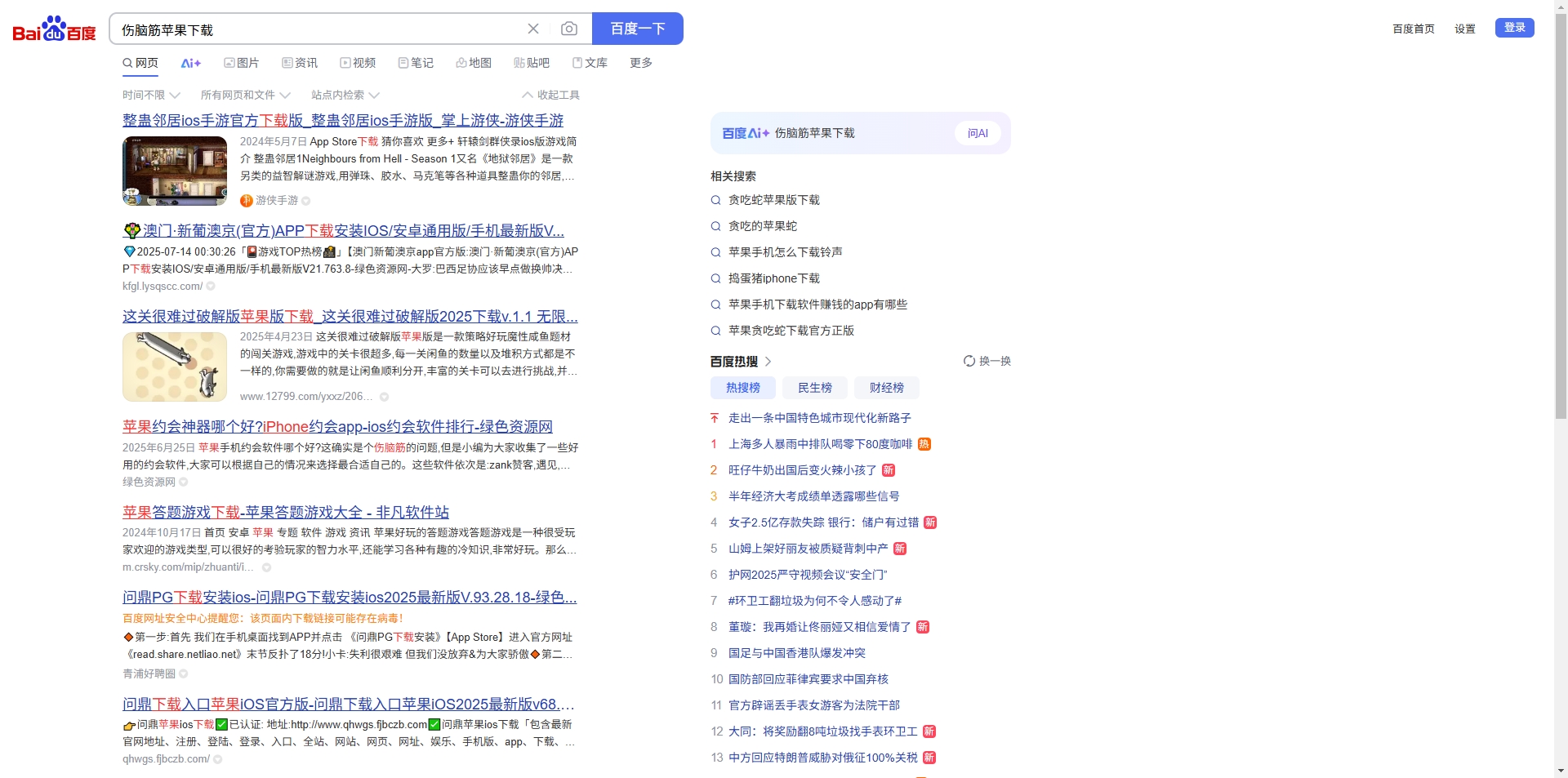Image resolution: width=1568 pixels, height=778 pixels.
Task: Open the Ai+ tab
Action: (x=191, y=63)
